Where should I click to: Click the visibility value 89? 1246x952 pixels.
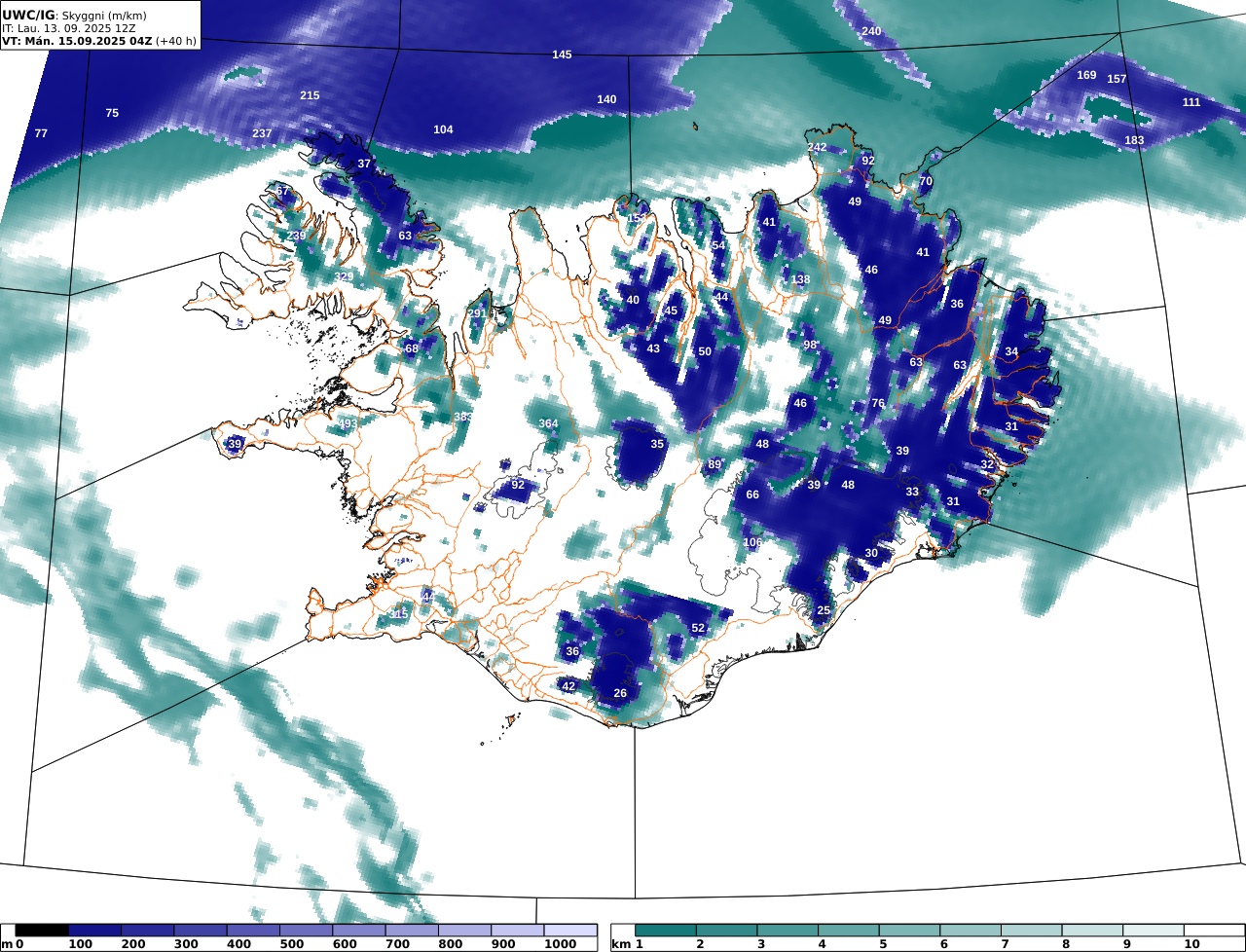715,464
